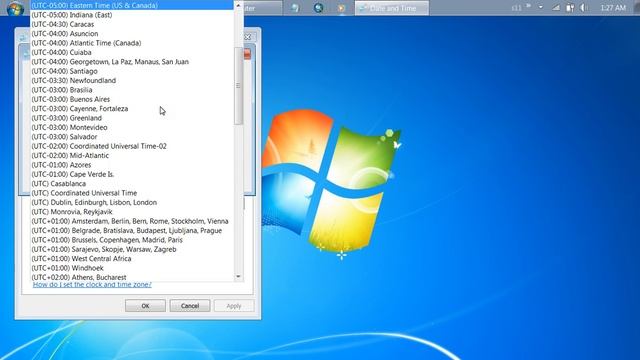Select Georgetown, La Paz, Manaus, San Juan
Screen dimensions: 640x360
(x=132, y=62)
